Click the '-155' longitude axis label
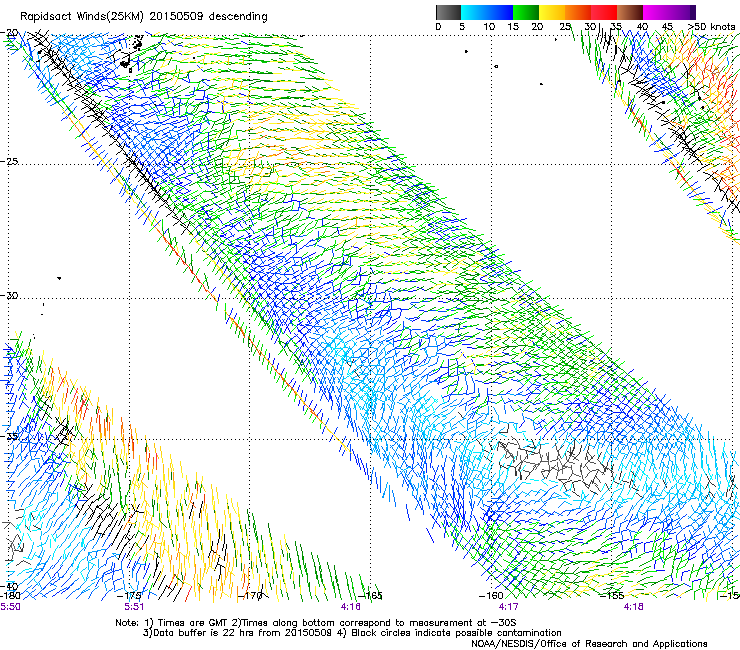 [613, 596]
